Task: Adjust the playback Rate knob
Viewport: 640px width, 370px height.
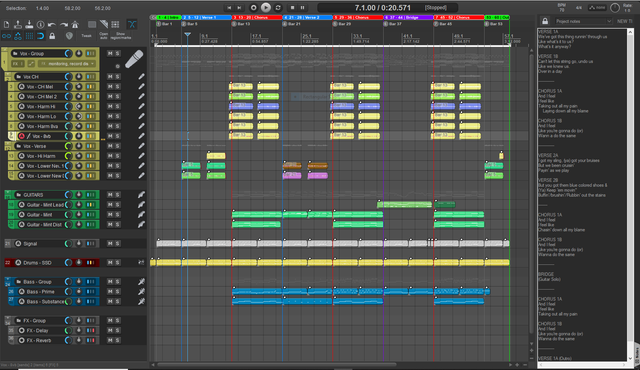Action: 615,8
